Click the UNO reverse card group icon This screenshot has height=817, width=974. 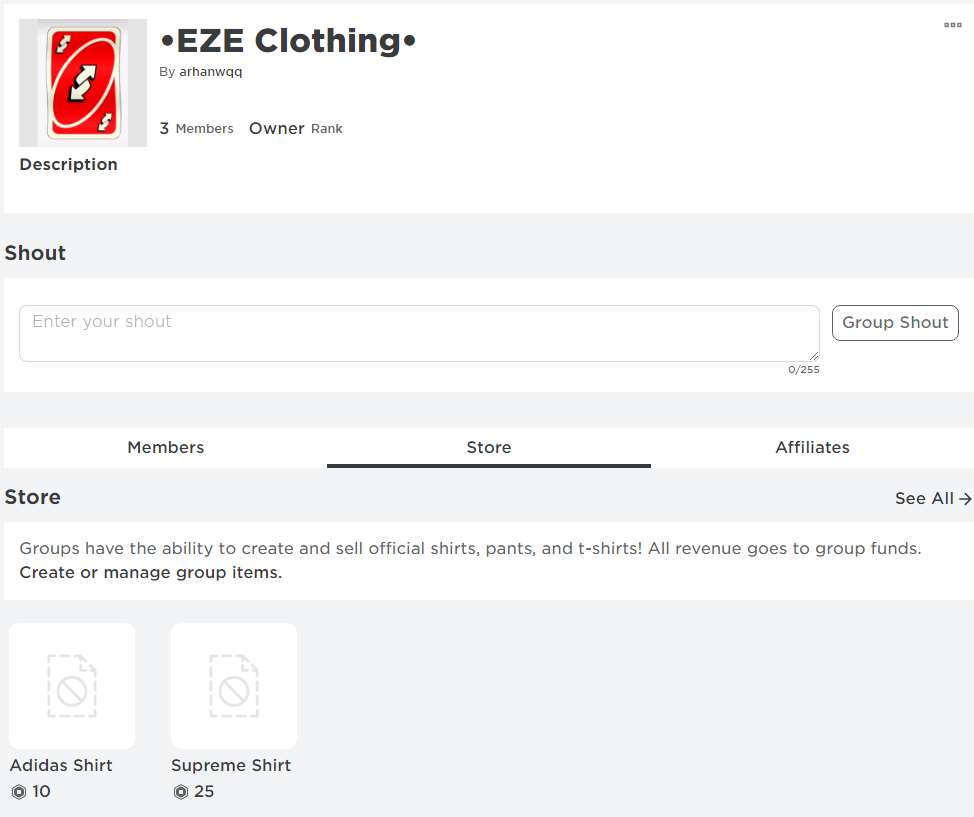click(83, 83)
